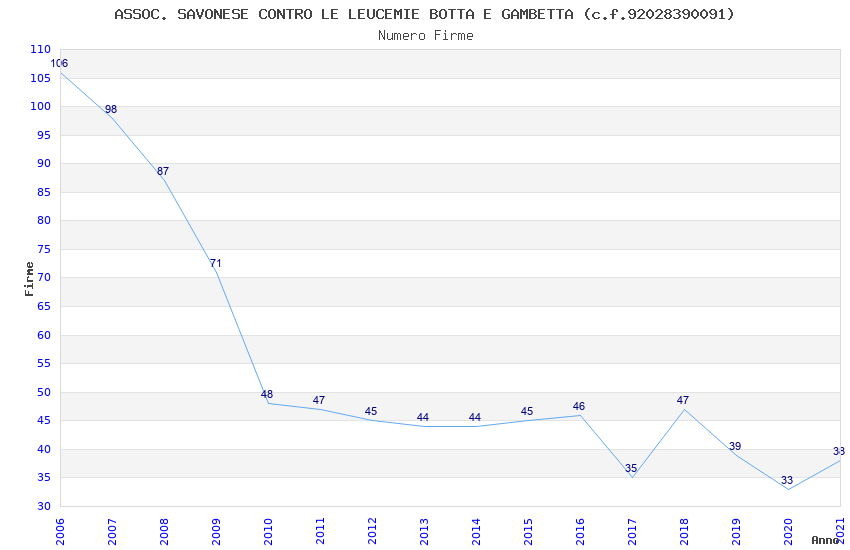
Task: Select the Numero Firme subtitle
Action: pos(426,36)
